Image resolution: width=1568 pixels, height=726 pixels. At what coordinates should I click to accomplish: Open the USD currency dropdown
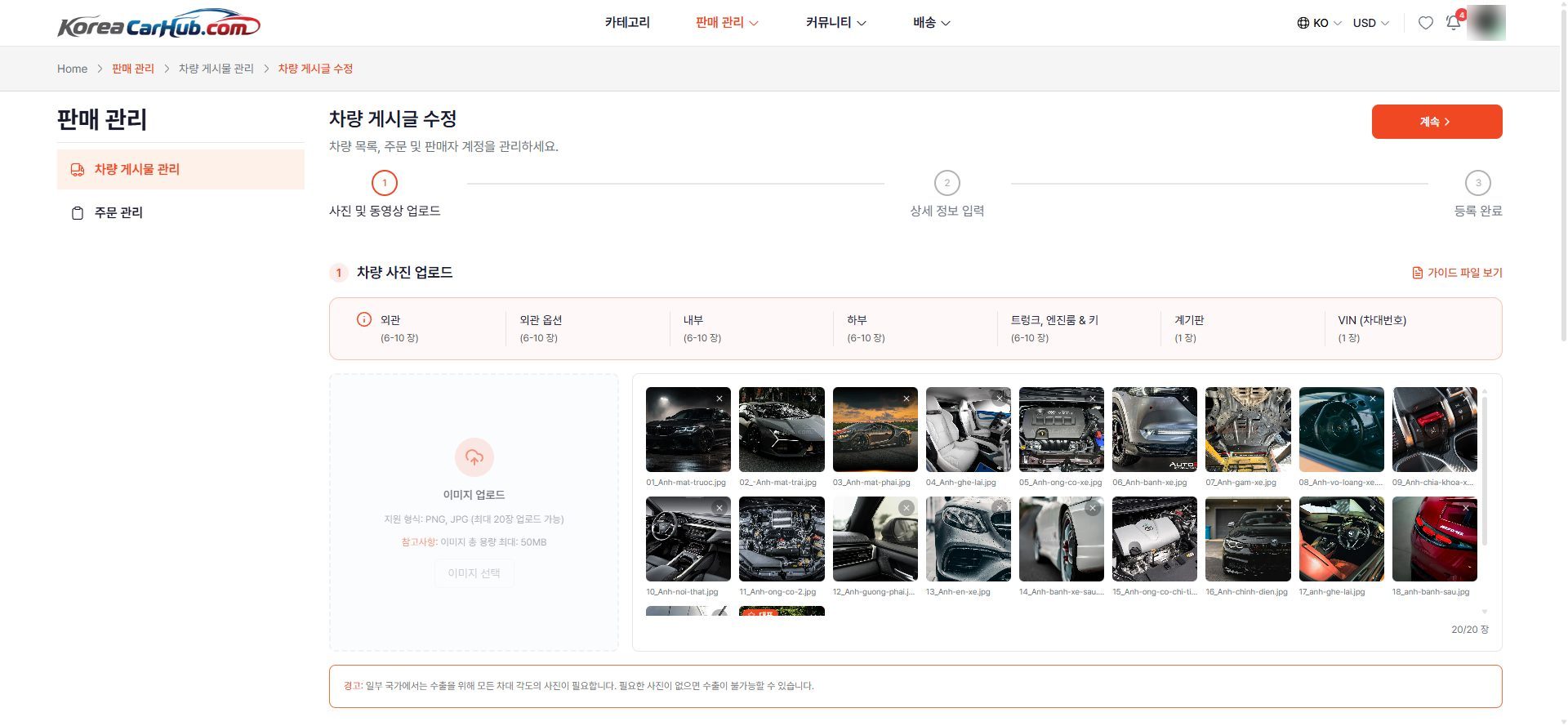(x=1370, y=23)
